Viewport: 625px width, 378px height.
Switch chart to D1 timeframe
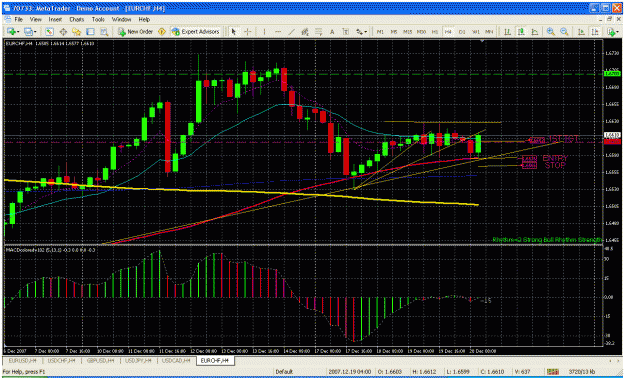(x=462, y=32)
